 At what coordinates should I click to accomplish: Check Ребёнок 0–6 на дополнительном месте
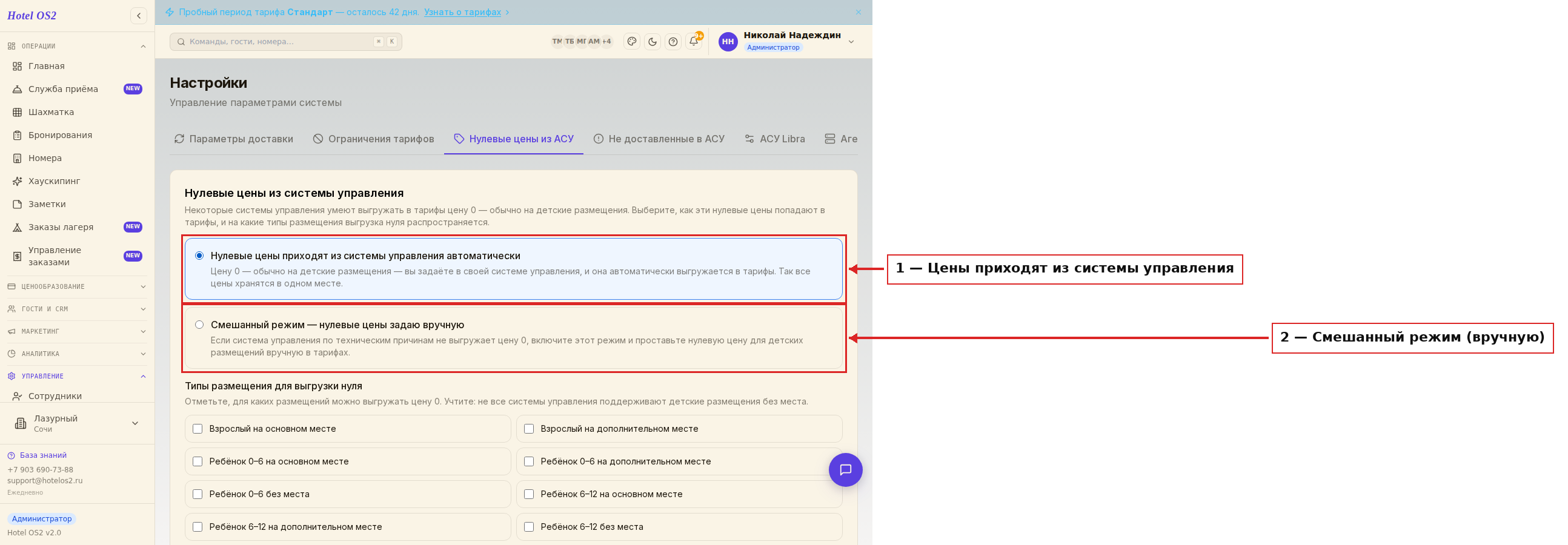pyautogui.click(x=529, y=461)
